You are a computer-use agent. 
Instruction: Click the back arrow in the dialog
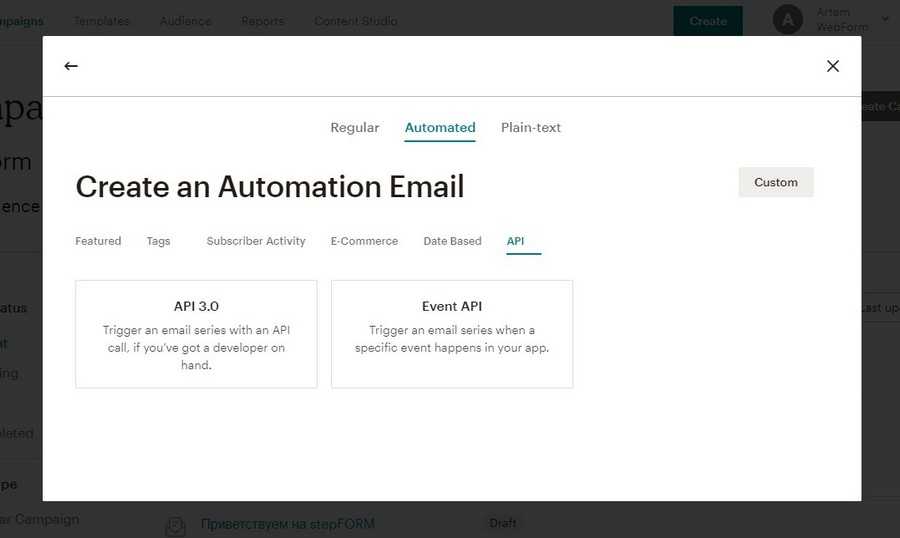tap(71, 66)
